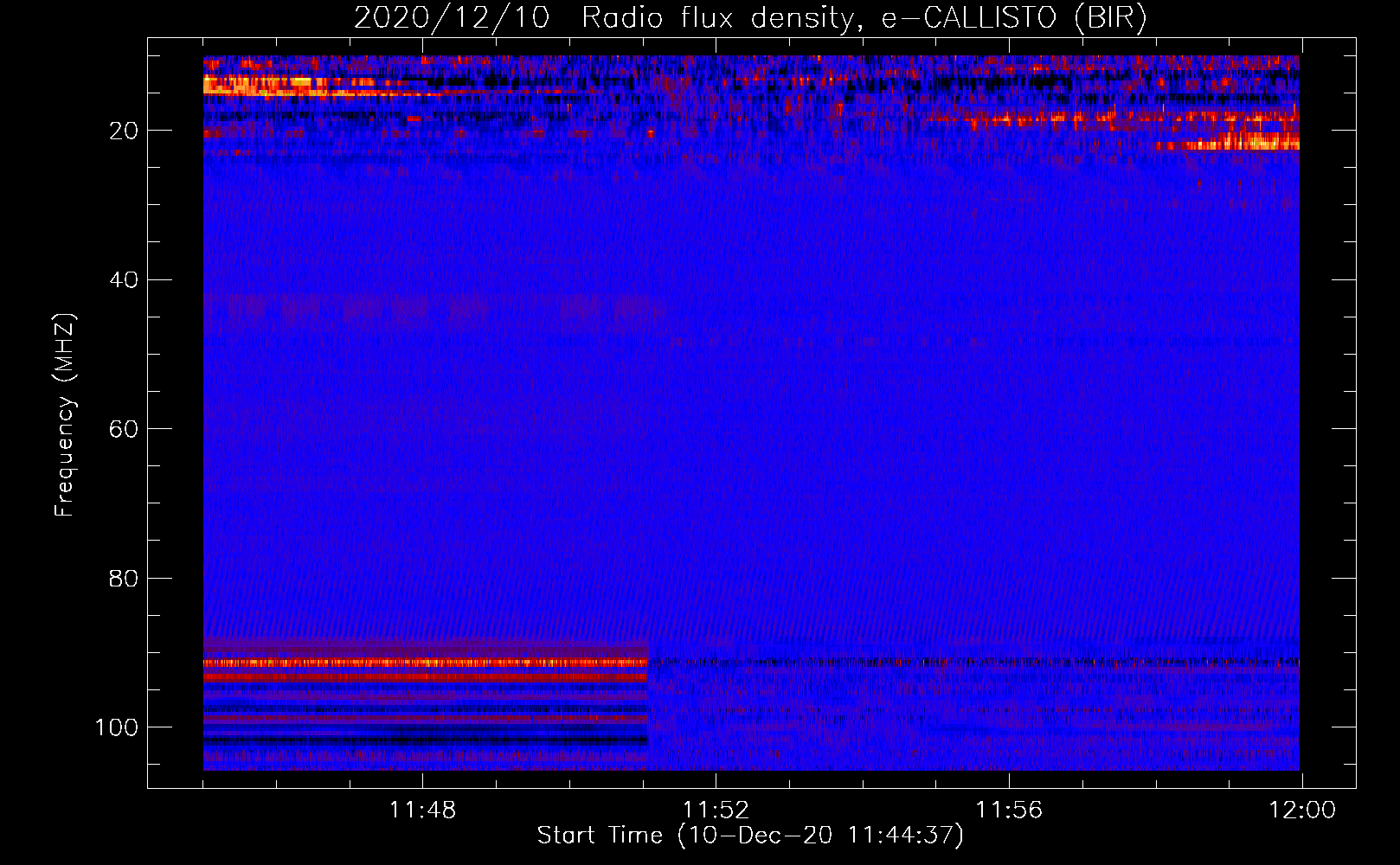Click the 20 MHz frequency tick label

[124, 131]
